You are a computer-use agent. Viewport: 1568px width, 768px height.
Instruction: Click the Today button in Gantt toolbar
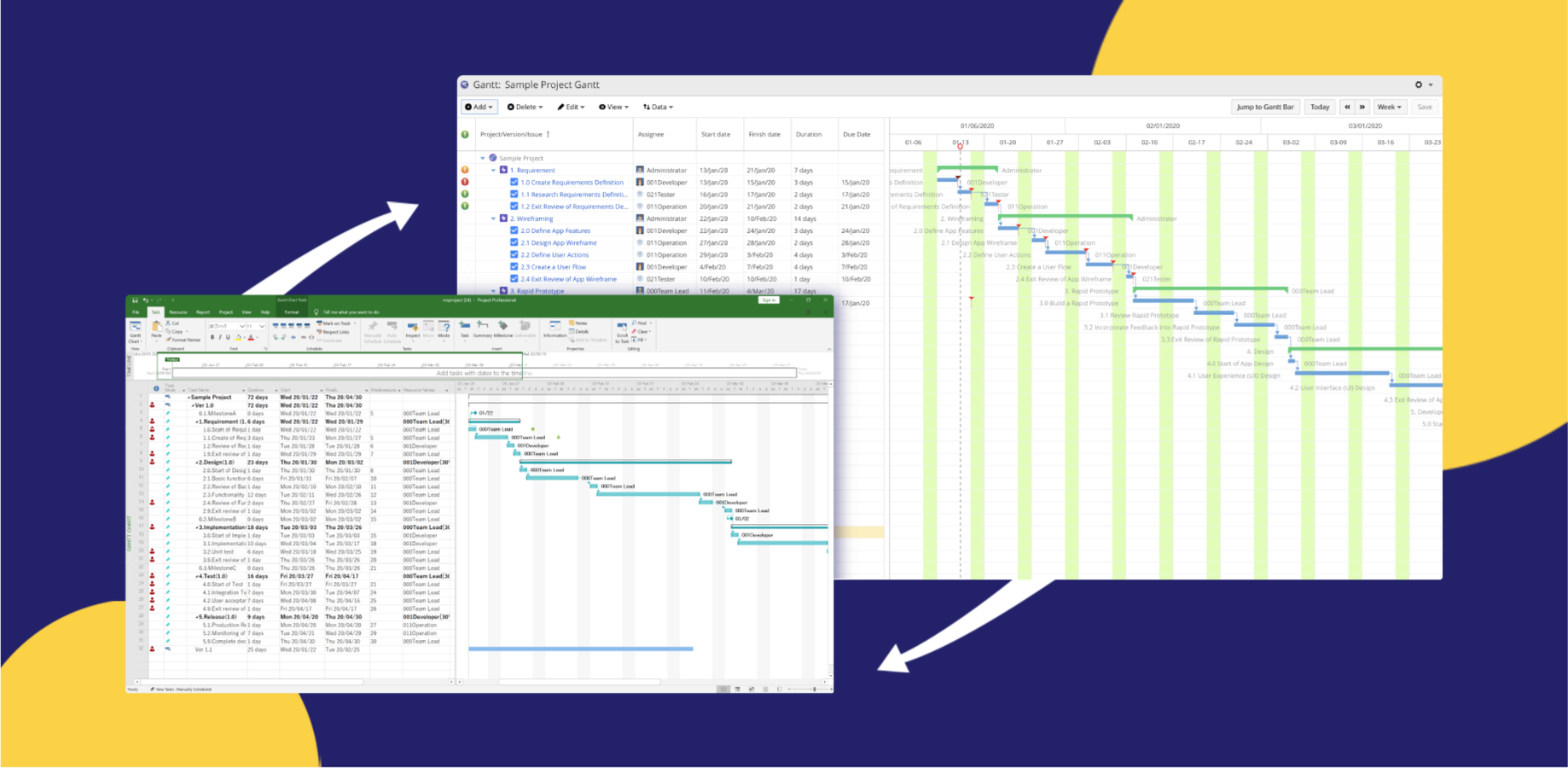point(1320,107)
